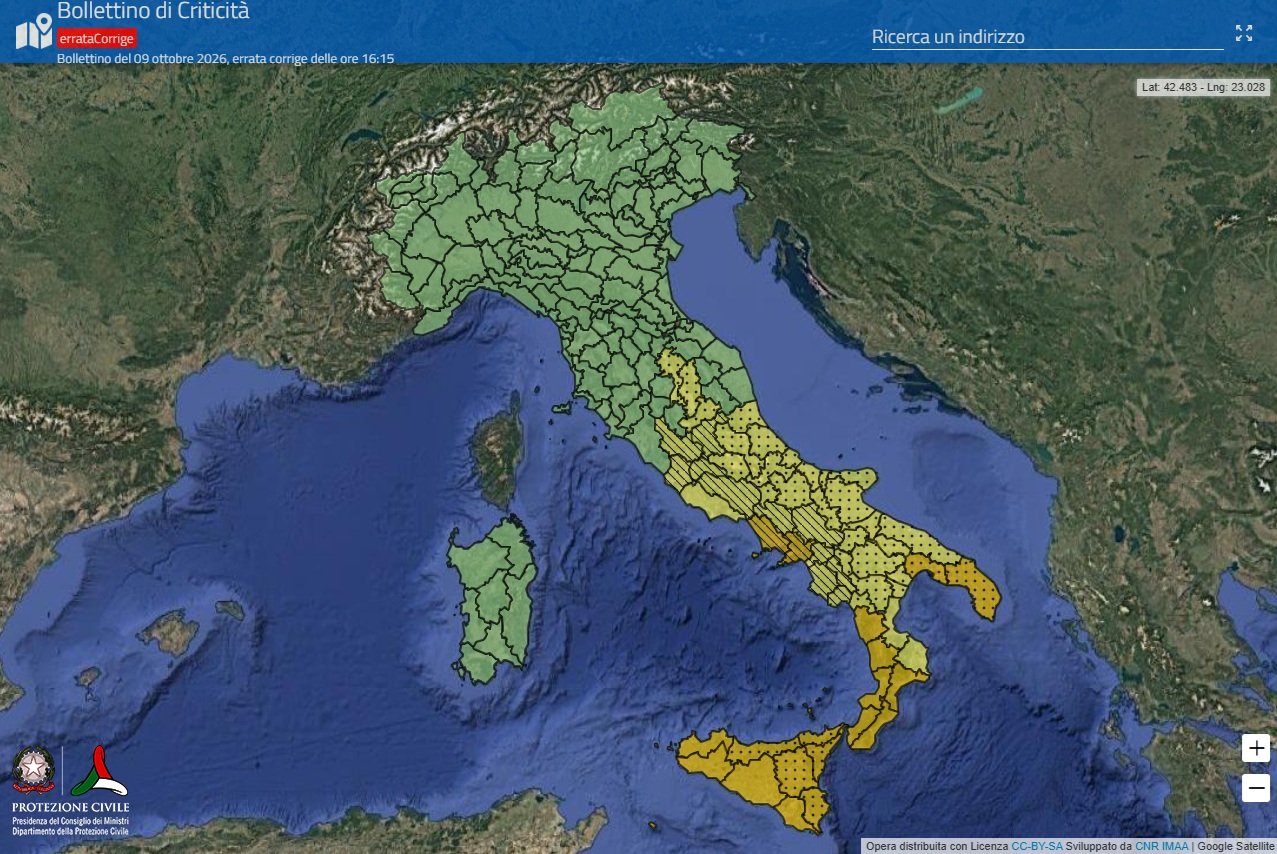1277x854 pixels.
Task: Click the Google Satellite attribution text
Action: coord(1236,846)
